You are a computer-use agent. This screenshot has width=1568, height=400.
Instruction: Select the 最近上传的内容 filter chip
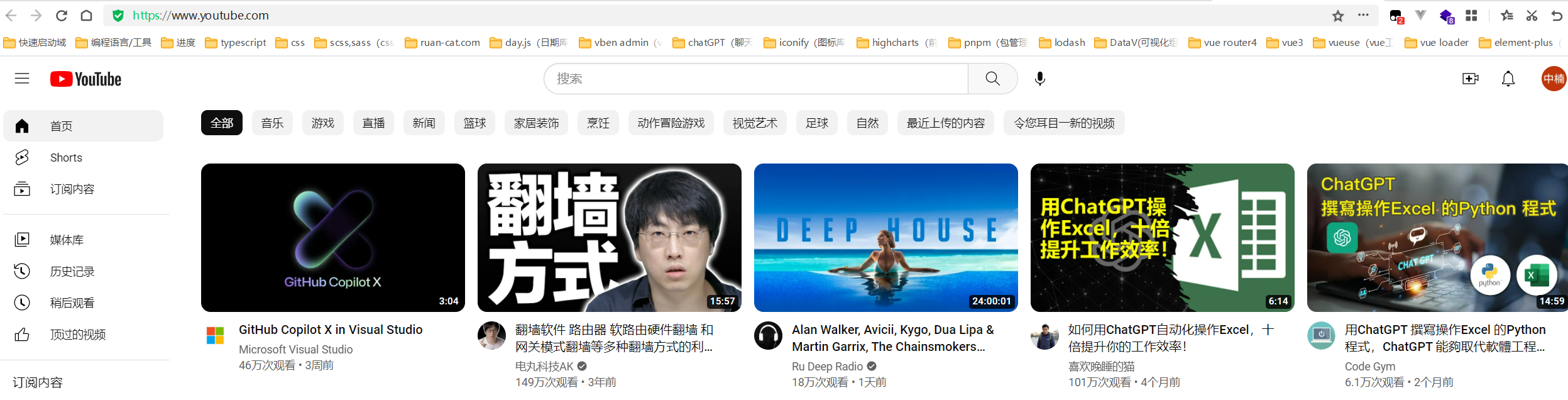coord(946,123)
